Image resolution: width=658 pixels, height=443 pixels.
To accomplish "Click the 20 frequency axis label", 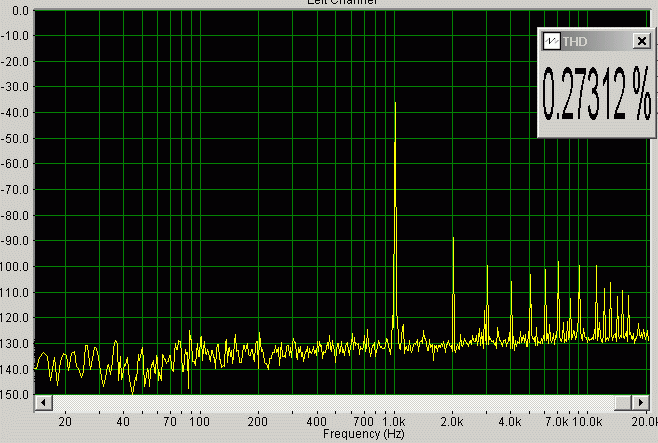I will pyautogui.click(x=65, y=422).
